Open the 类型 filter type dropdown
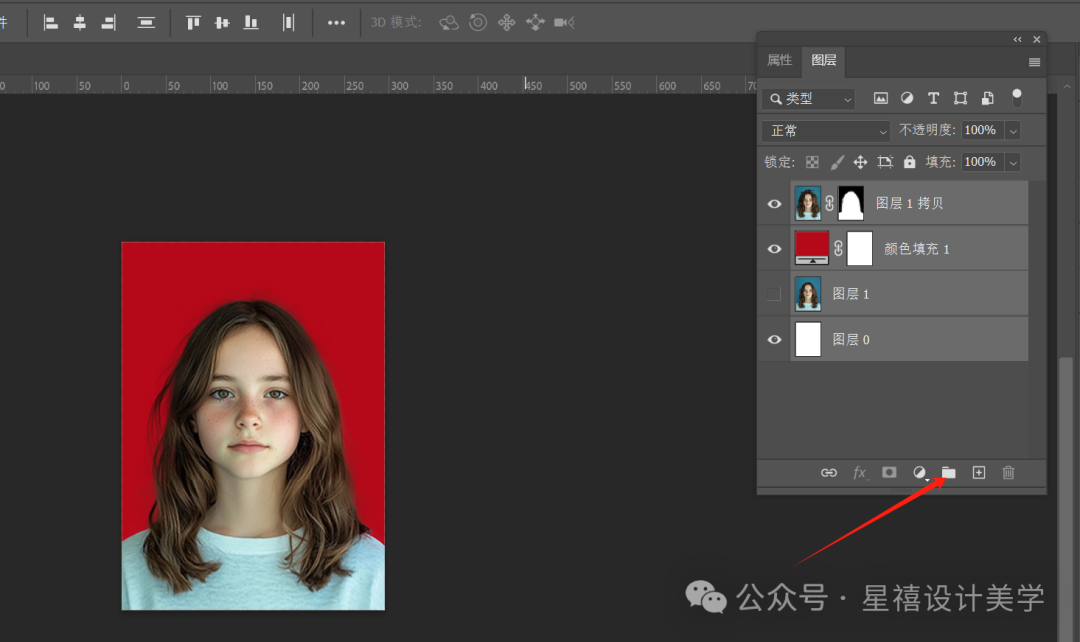 click(809, 99)
